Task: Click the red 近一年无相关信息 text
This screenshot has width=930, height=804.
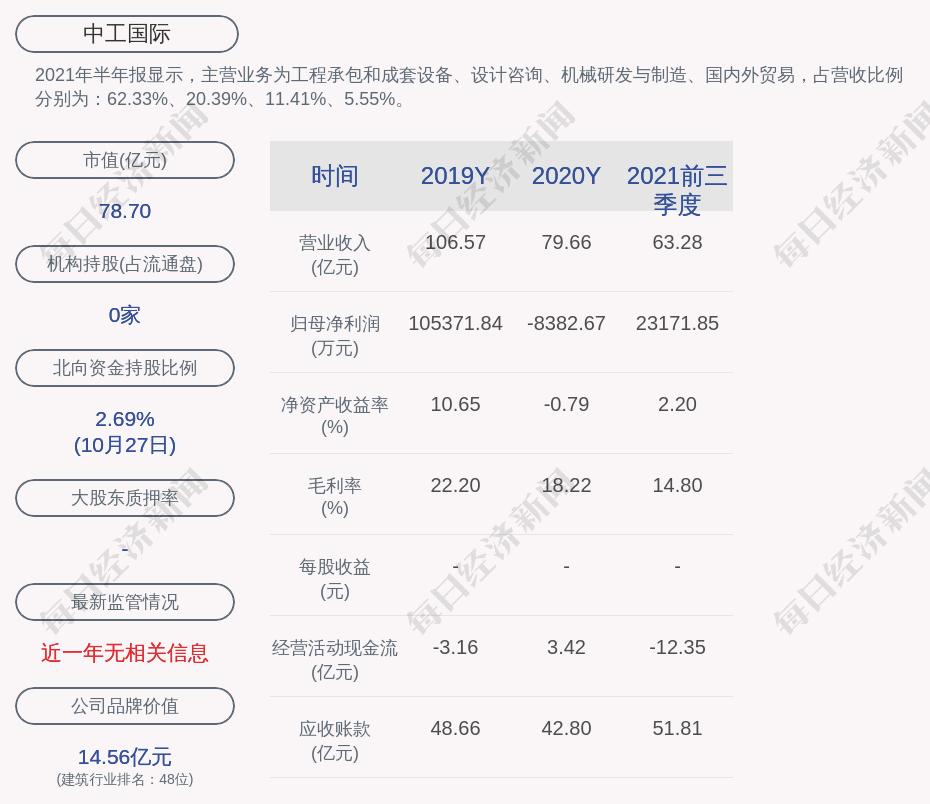Action: (125, 653)
